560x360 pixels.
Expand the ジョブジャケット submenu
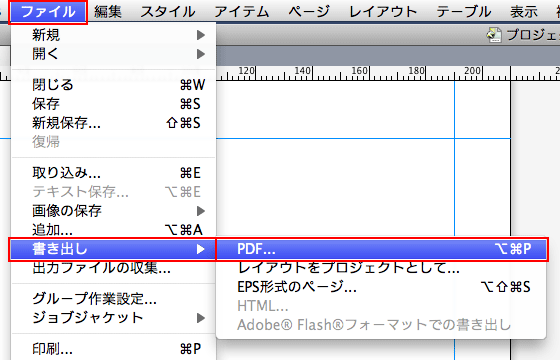(x=114, y=318)
